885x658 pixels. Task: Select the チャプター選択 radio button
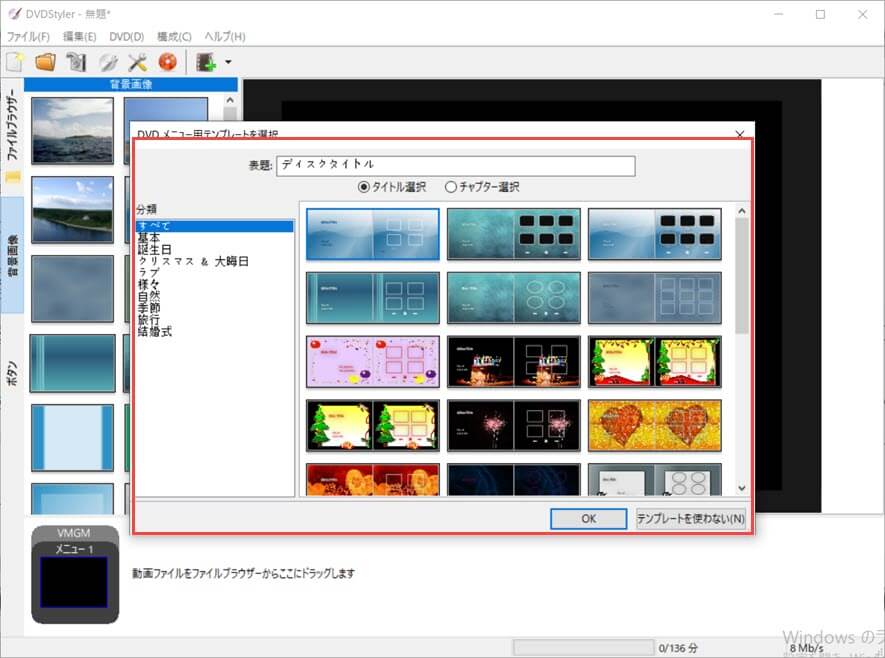pyautogui.click(x=451, y=187)
